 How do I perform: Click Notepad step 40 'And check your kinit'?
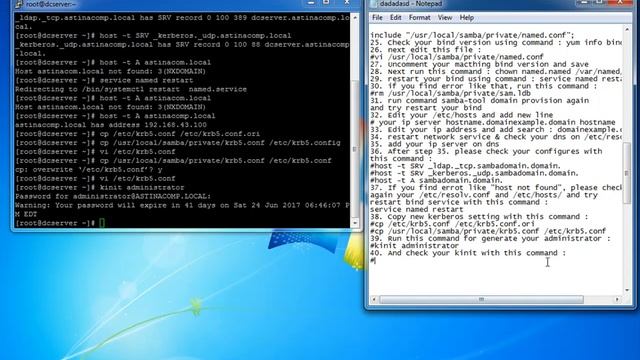tap(468, 253)
